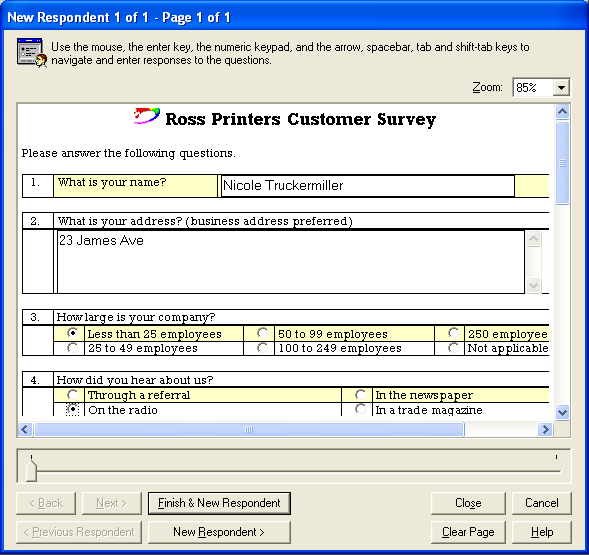Click the Close button

(x=468, y=503)
